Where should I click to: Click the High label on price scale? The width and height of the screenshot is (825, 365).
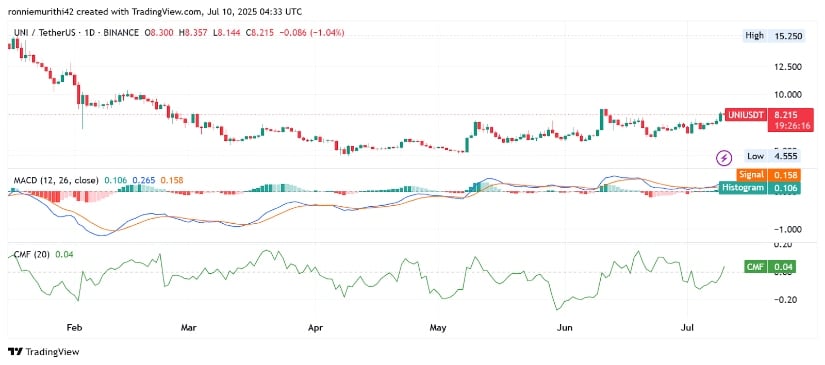pos(753,36)
